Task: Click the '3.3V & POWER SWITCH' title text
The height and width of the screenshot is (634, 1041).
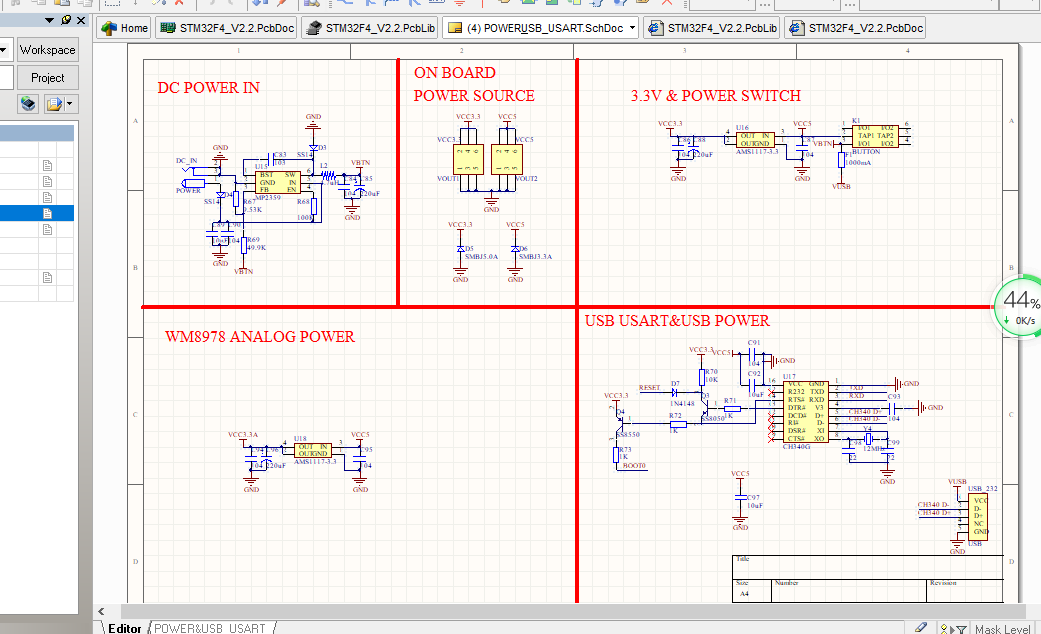Action: point(716,96)
